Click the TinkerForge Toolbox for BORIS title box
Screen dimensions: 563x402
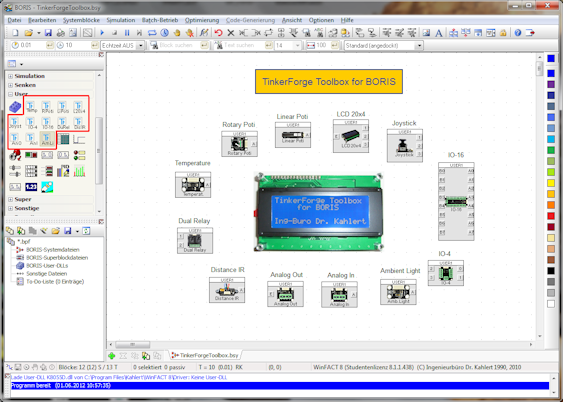point(329,81)
